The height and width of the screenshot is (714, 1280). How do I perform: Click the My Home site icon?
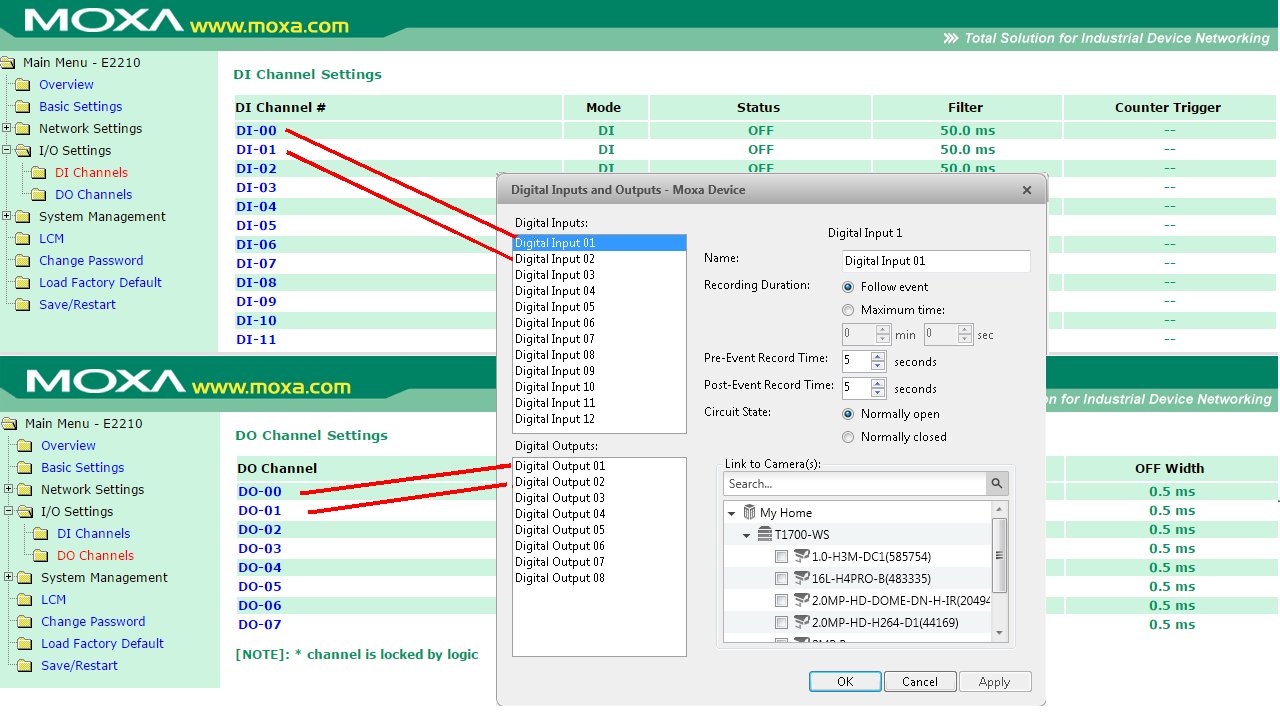click(x=749, y=513)
